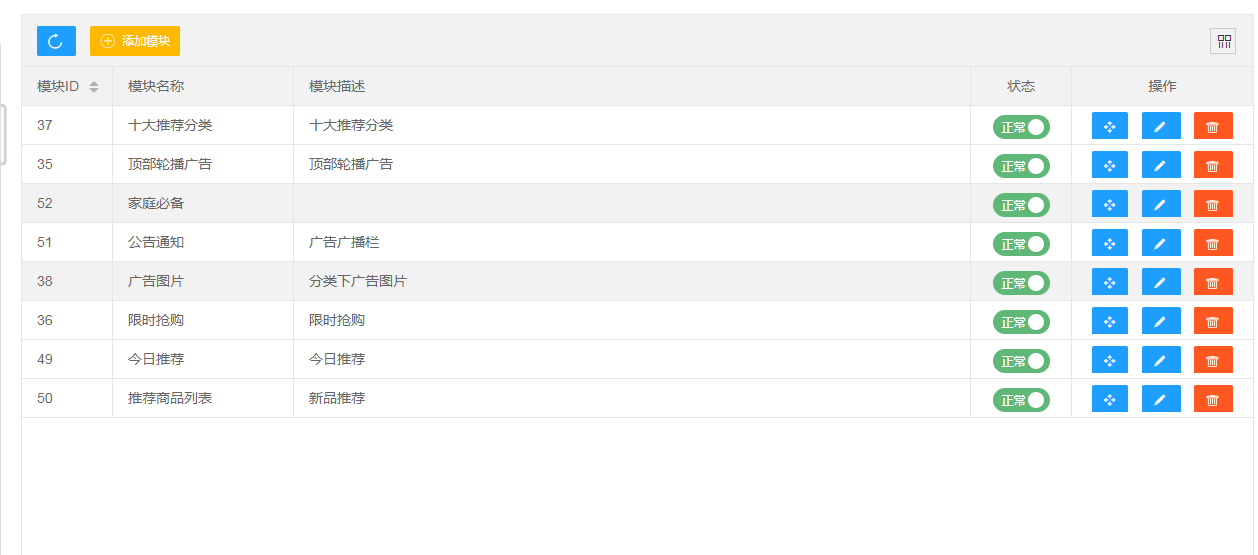The width and height of the screenshot is (1258, 555).
Task: Sort ascending by 模块ID up arrow
Action: tap(94, 83)
